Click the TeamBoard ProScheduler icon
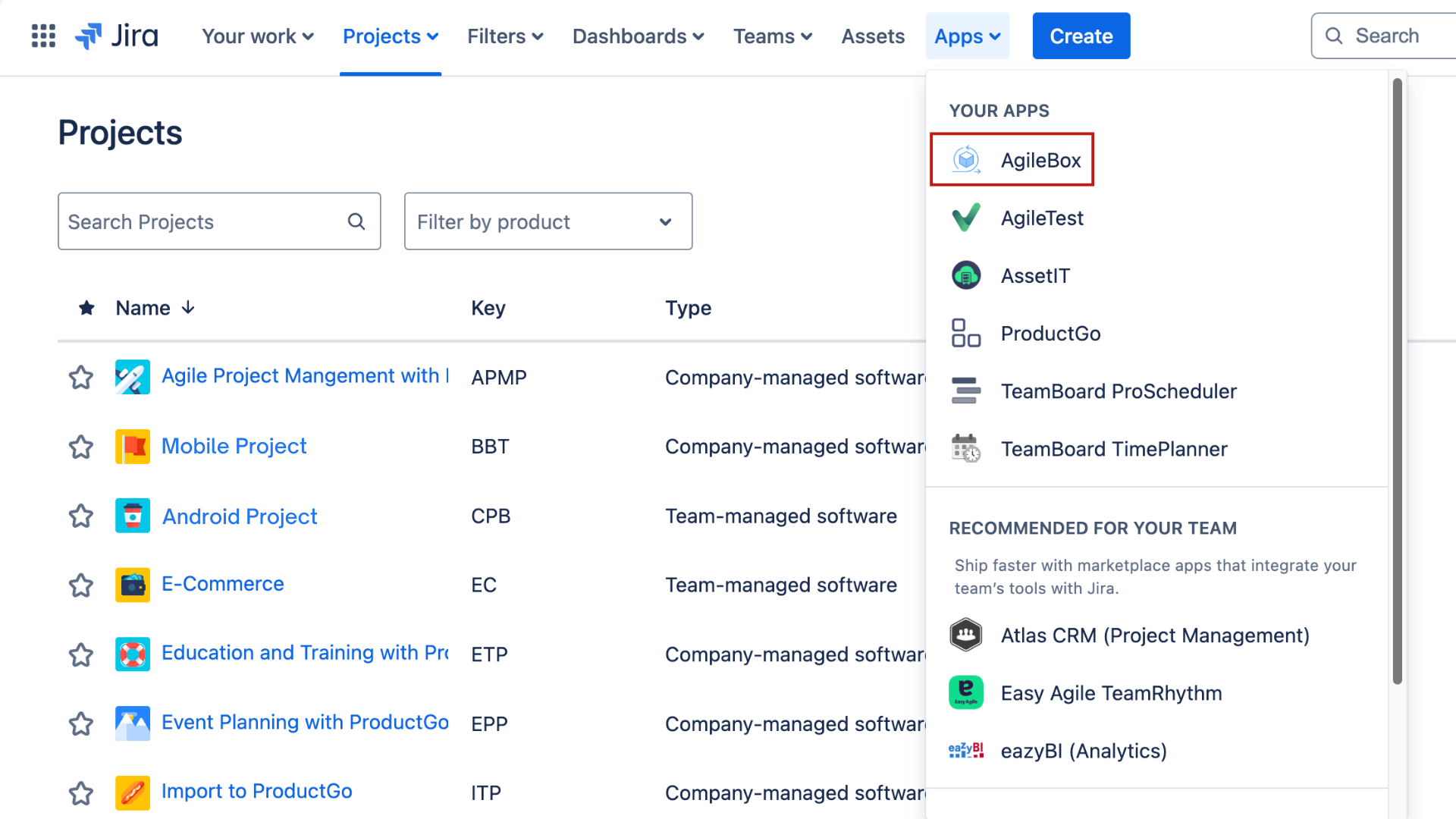1456x819 pixels. tap(966, 391)
